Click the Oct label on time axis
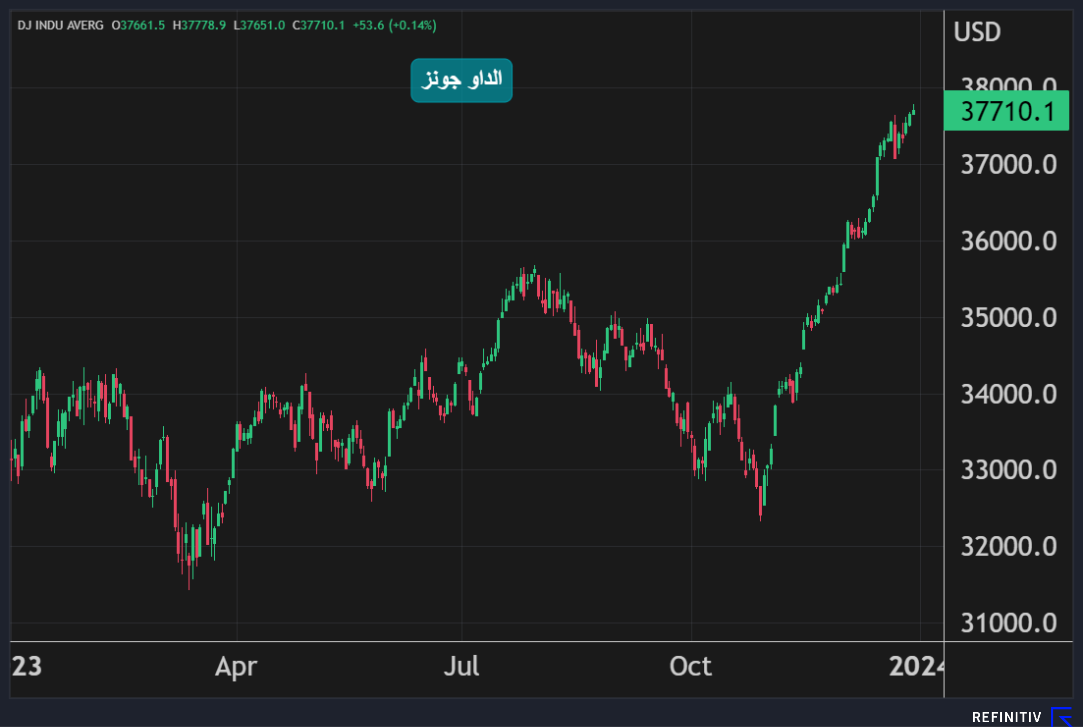 690,666
